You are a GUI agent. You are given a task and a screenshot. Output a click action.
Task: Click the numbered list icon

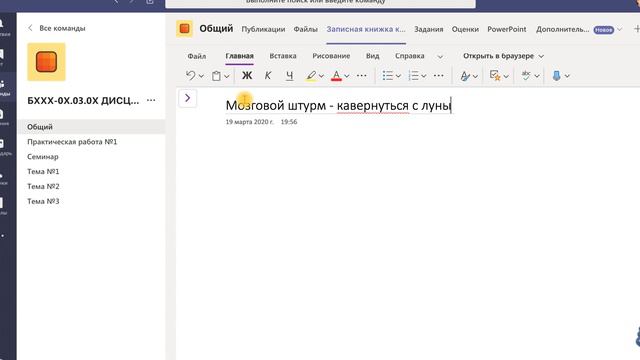pyautogui.click(x=413, y=76)
